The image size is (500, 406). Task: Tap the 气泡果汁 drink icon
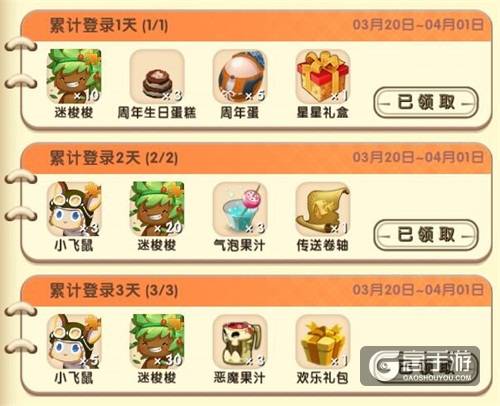tap(240, 209)
